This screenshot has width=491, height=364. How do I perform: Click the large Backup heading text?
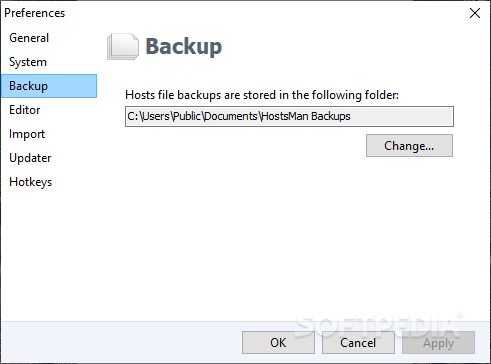(x=184, y=46)
